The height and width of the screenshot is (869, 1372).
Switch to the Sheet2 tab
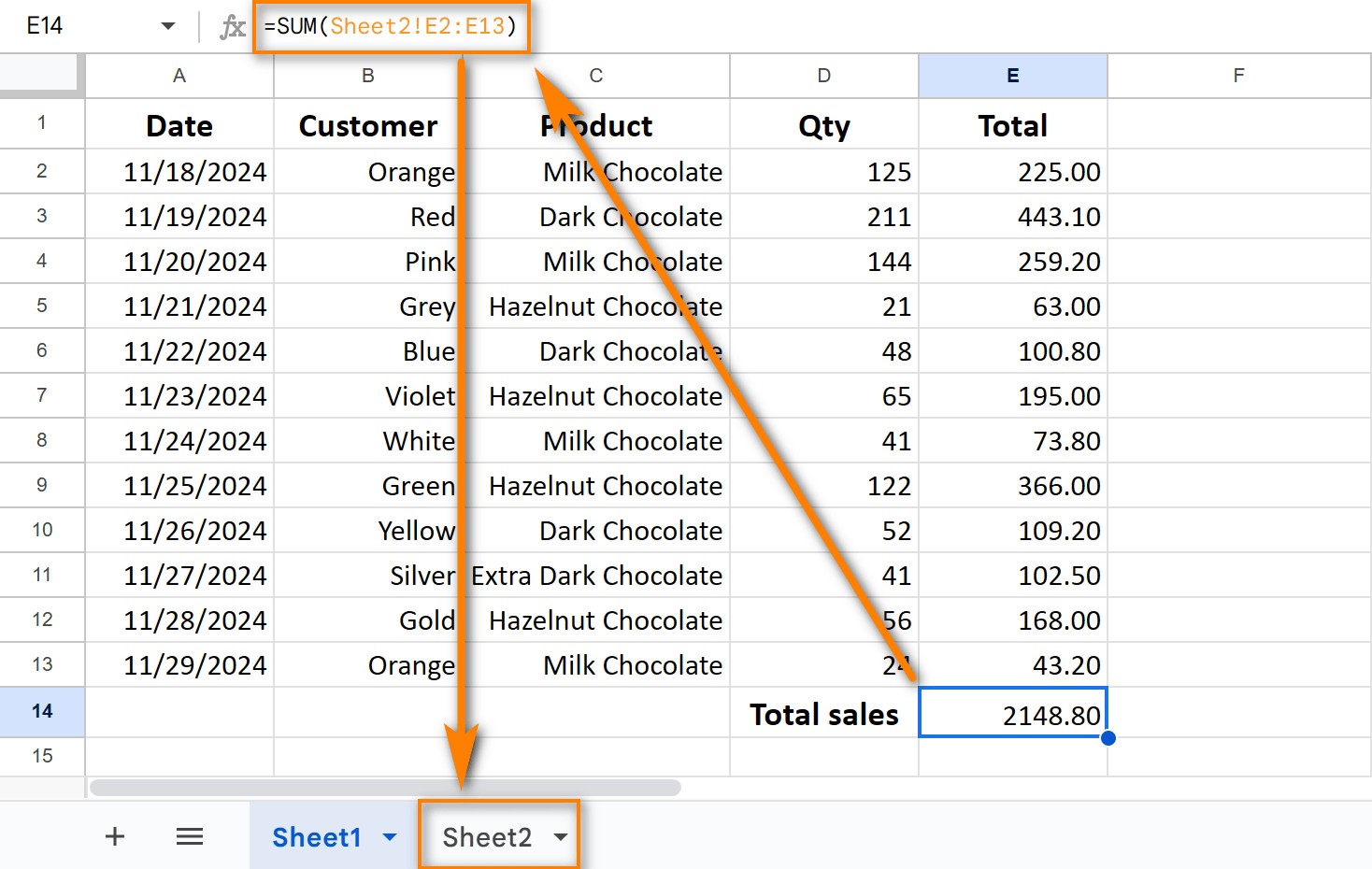point(487,837)
